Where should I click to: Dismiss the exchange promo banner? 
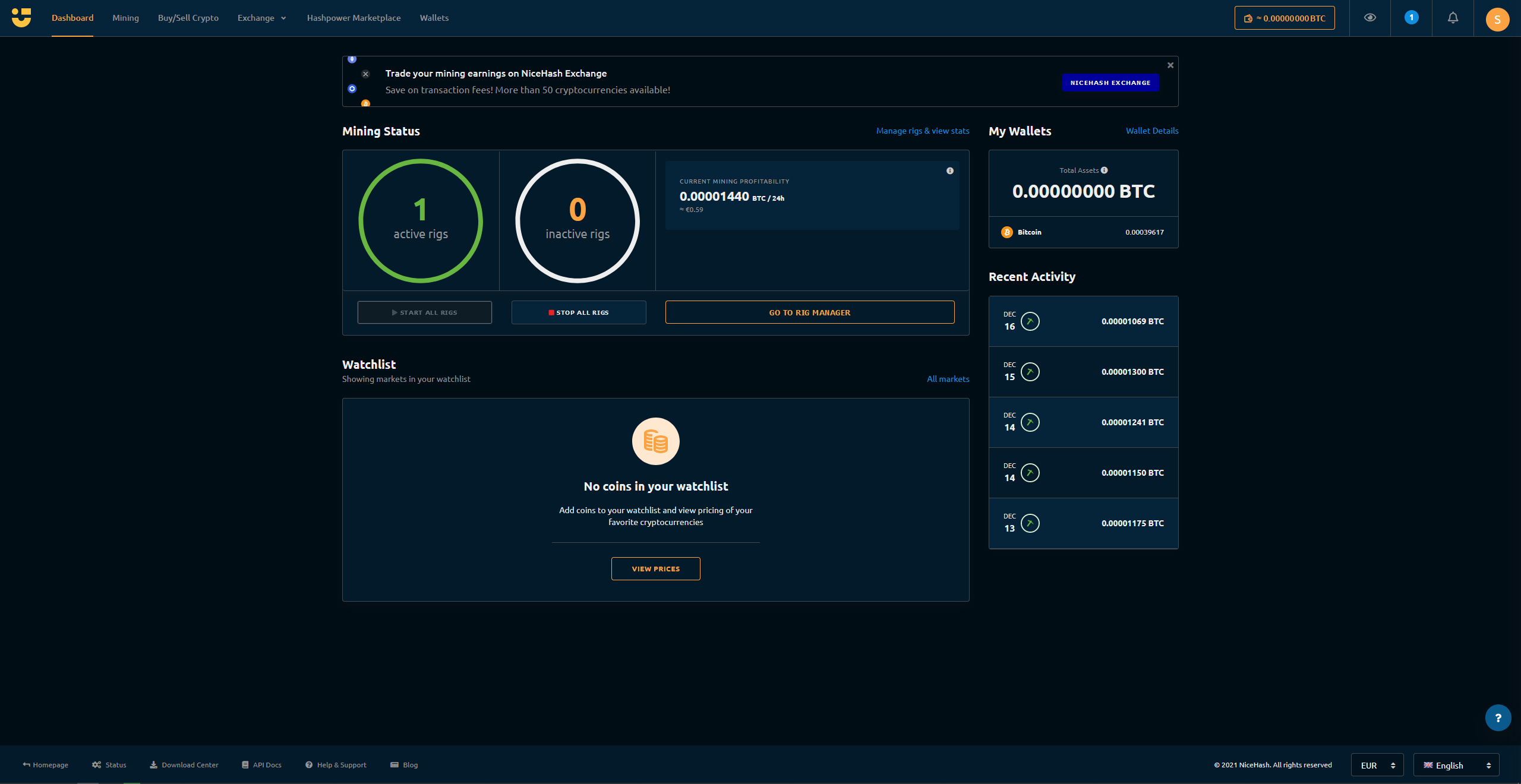point(1170,65)
